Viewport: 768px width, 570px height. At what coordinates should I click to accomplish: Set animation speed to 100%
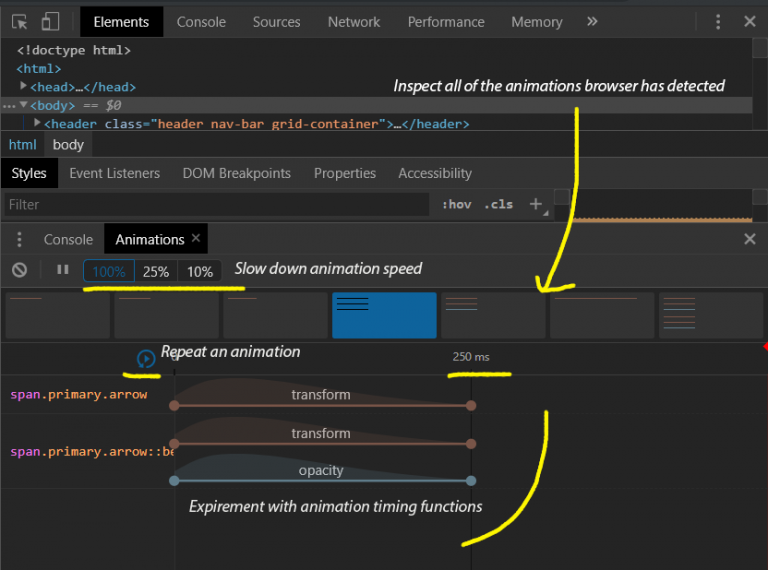(x=109, y=271)
